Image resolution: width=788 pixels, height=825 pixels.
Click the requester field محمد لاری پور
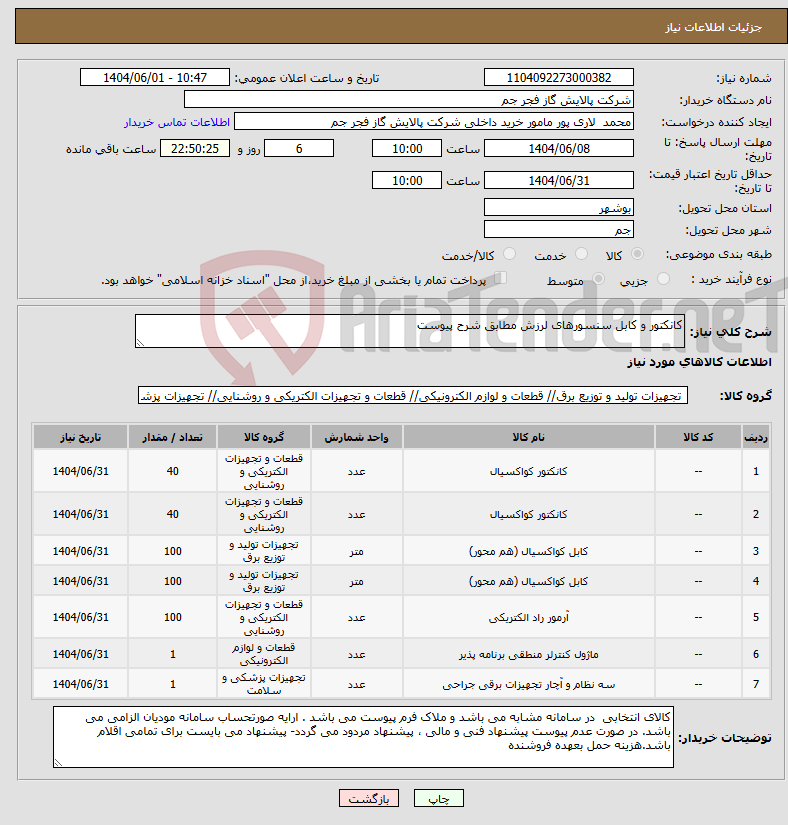(434, 122)
